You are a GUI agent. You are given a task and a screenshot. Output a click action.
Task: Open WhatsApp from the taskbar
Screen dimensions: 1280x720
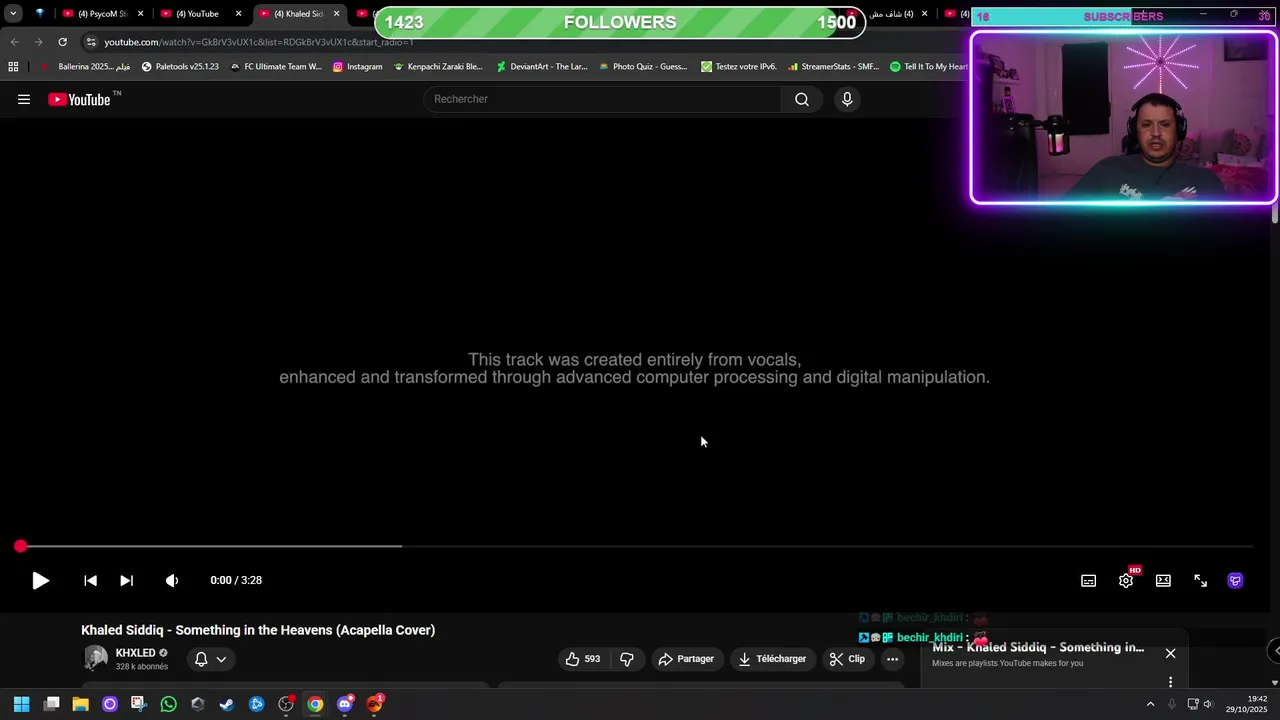pos(168,704)
